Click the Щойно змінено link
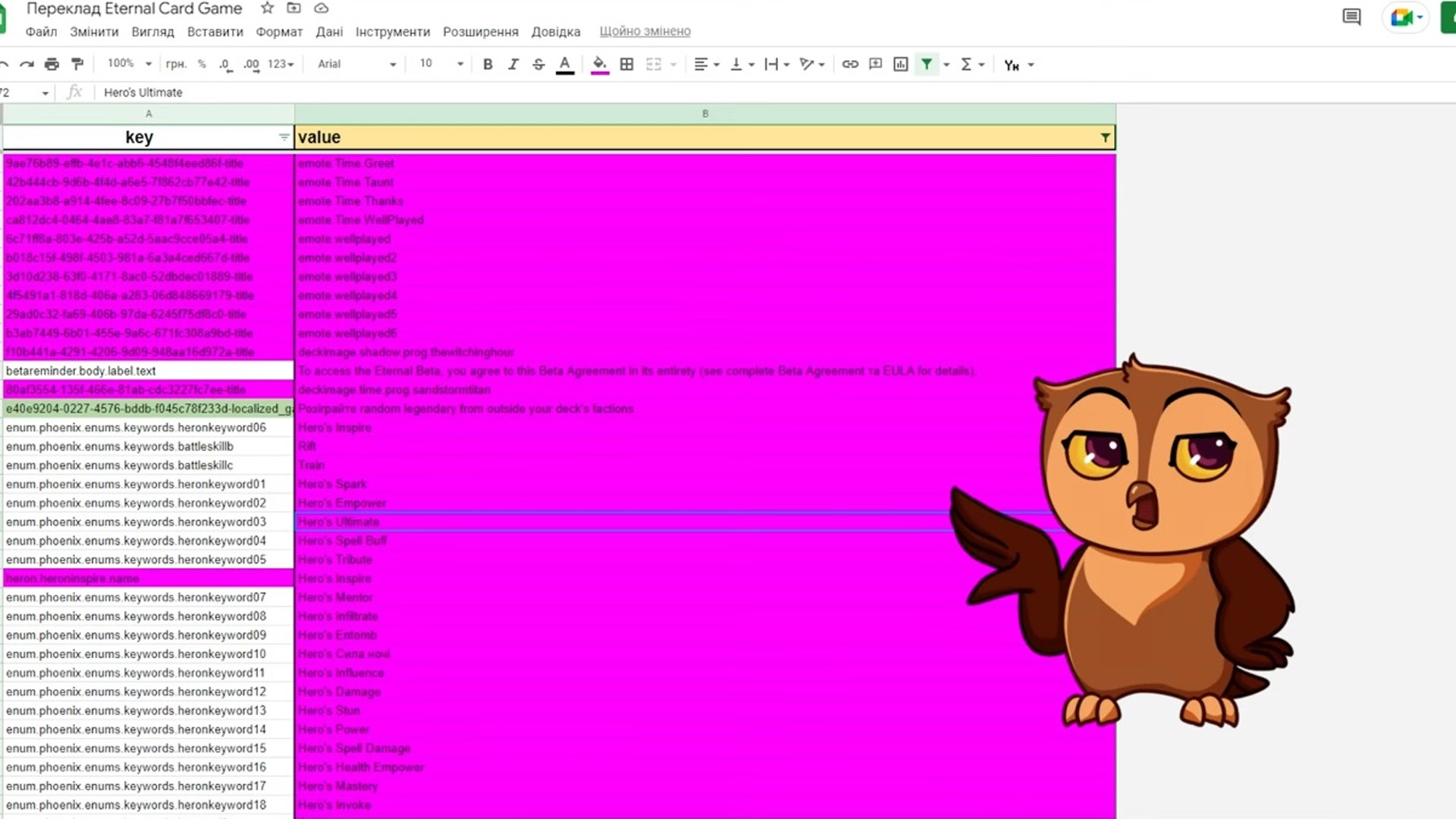 [x=645, y=31]
